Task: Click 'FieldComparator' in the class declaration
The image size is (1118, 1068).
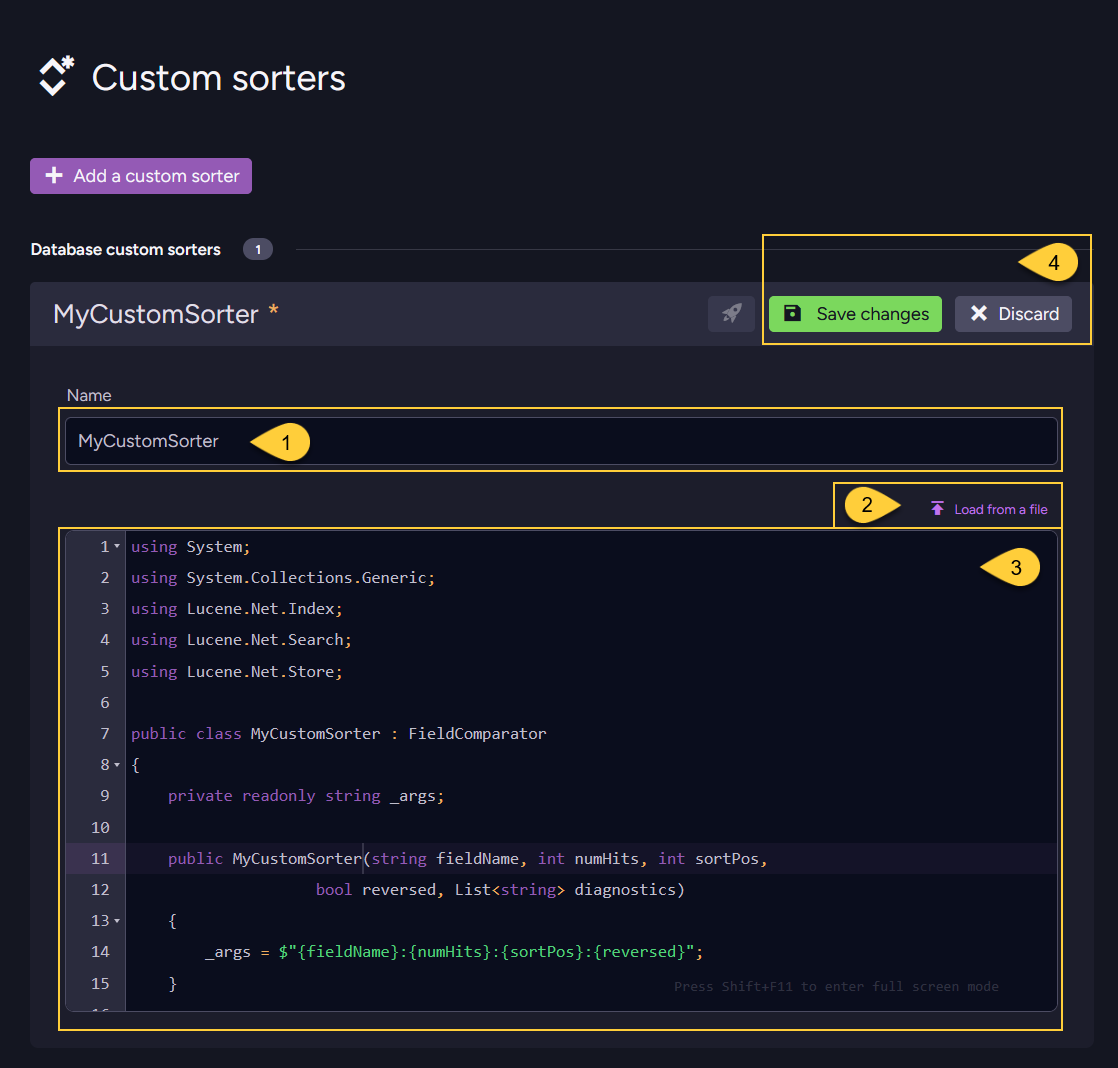Action: [477, 734]
